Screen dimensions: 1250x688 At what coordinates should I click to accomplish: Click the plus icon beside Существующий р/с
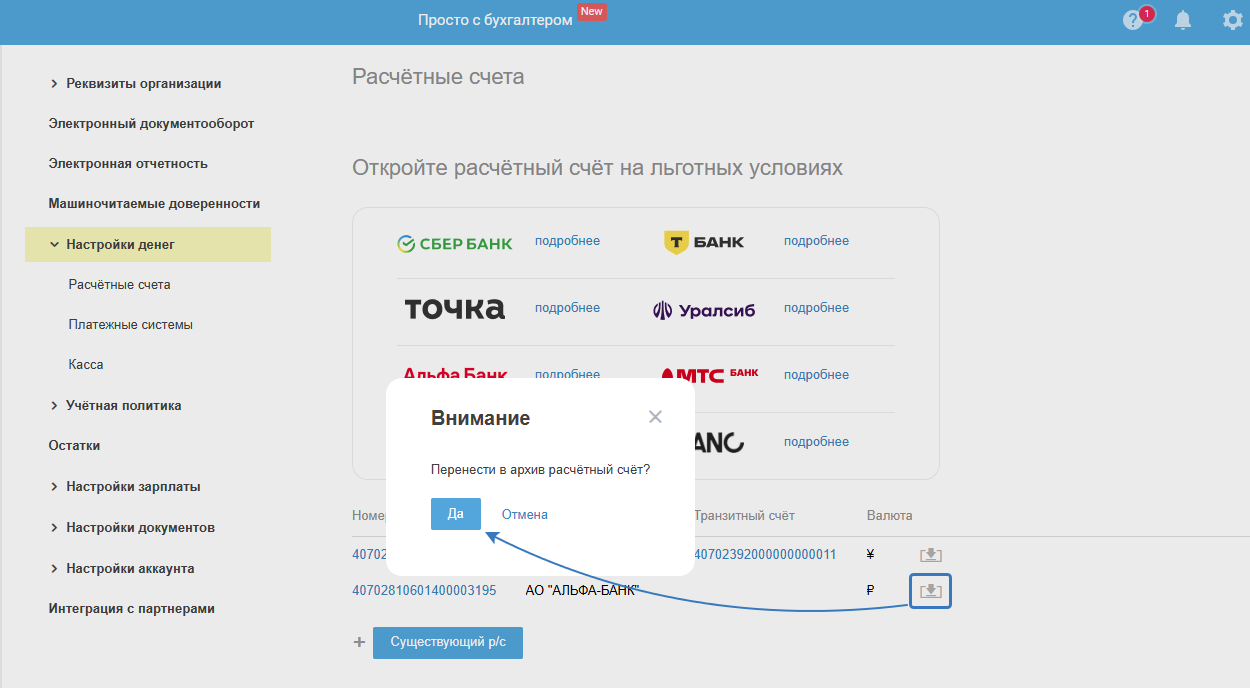tap(360, 642)
